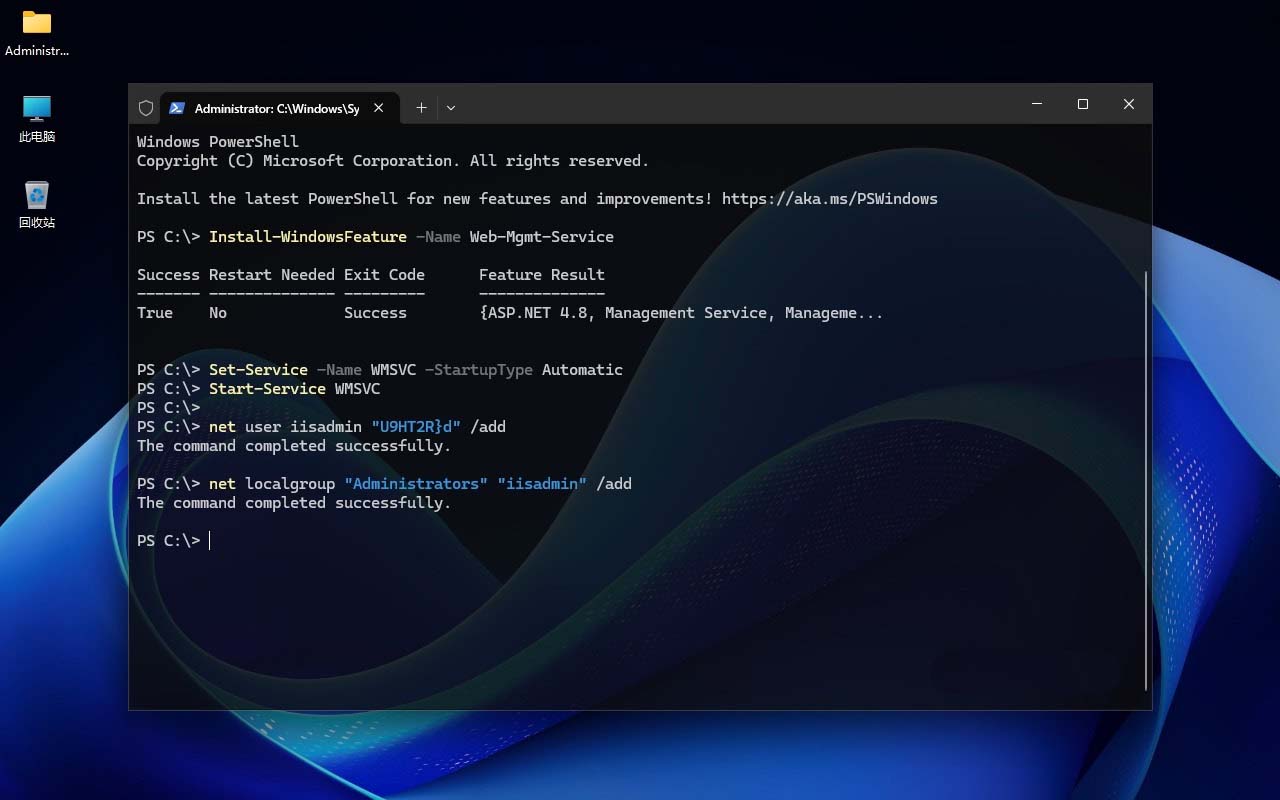Click the Feature Result column header
The width and height of the screenshot is (1280, 800).
541,275
